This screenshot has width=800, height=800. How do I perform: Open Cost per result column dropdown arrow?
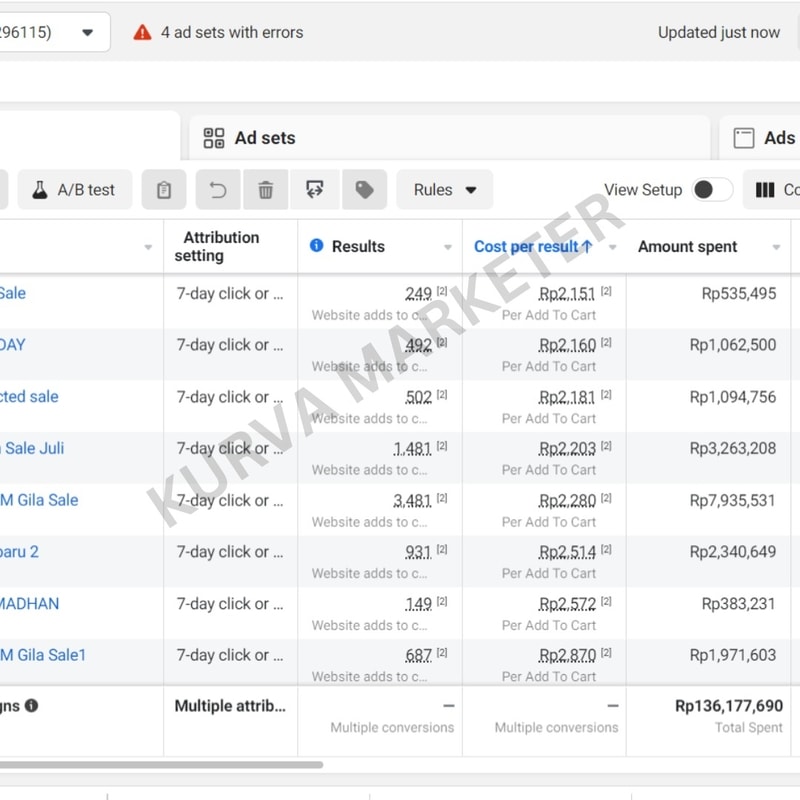[x=613, y=247]
